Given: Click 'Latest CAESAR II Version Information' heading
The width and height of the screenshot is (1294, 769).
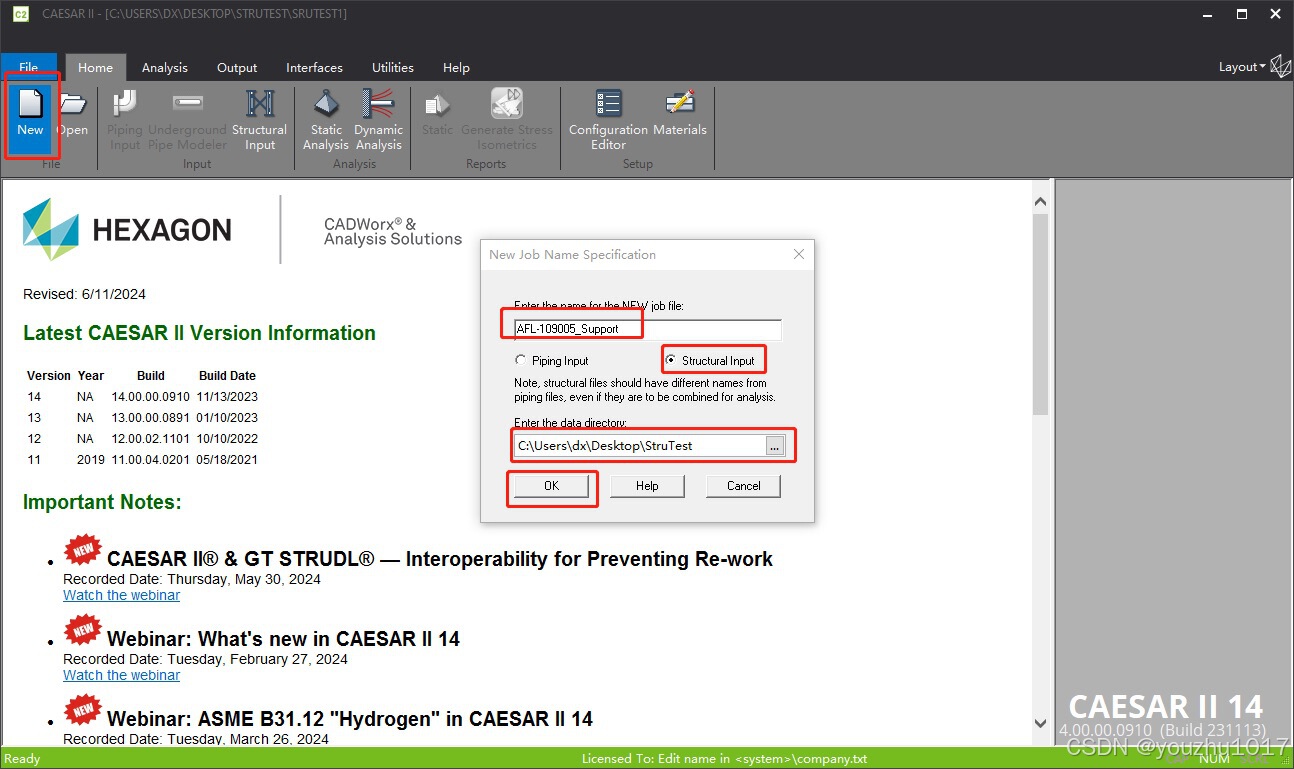Looking at the screenshot, I should click(x=199, y=333).
